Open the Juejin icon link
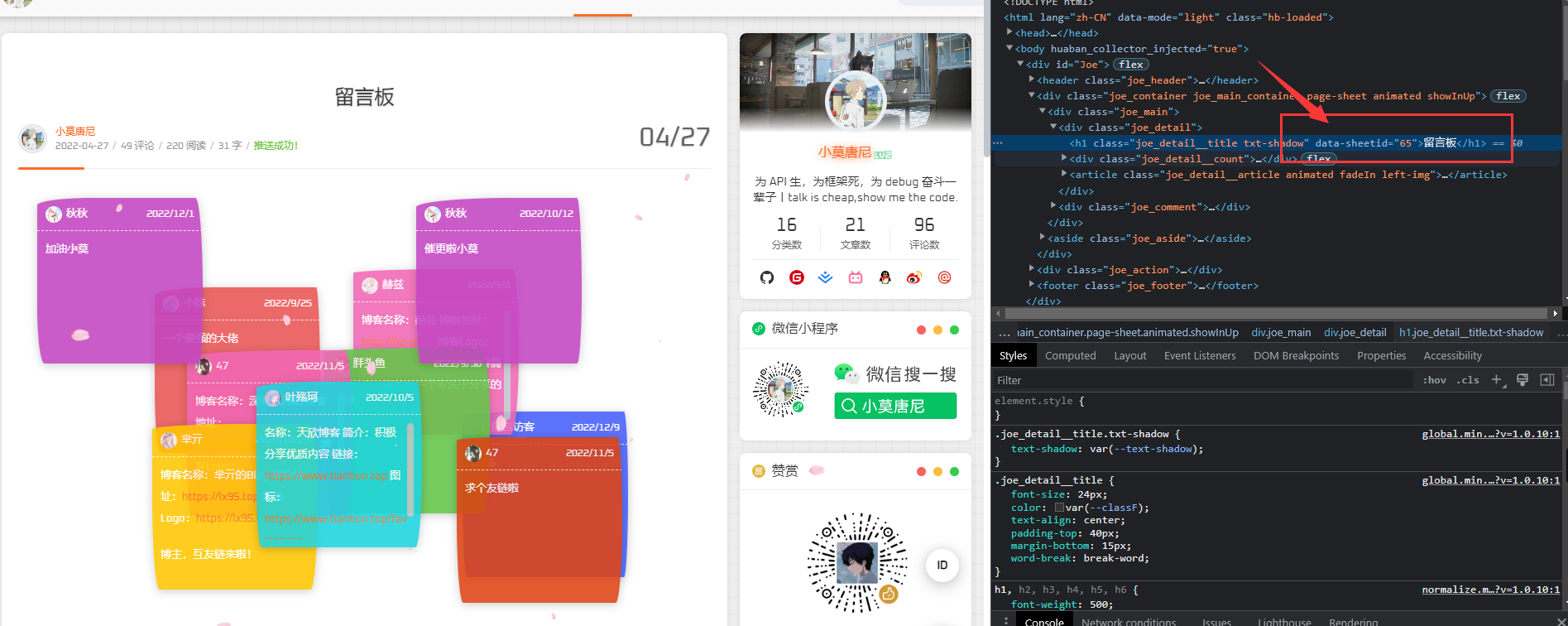The image size is (1568, 626). (x=826, y=277)
